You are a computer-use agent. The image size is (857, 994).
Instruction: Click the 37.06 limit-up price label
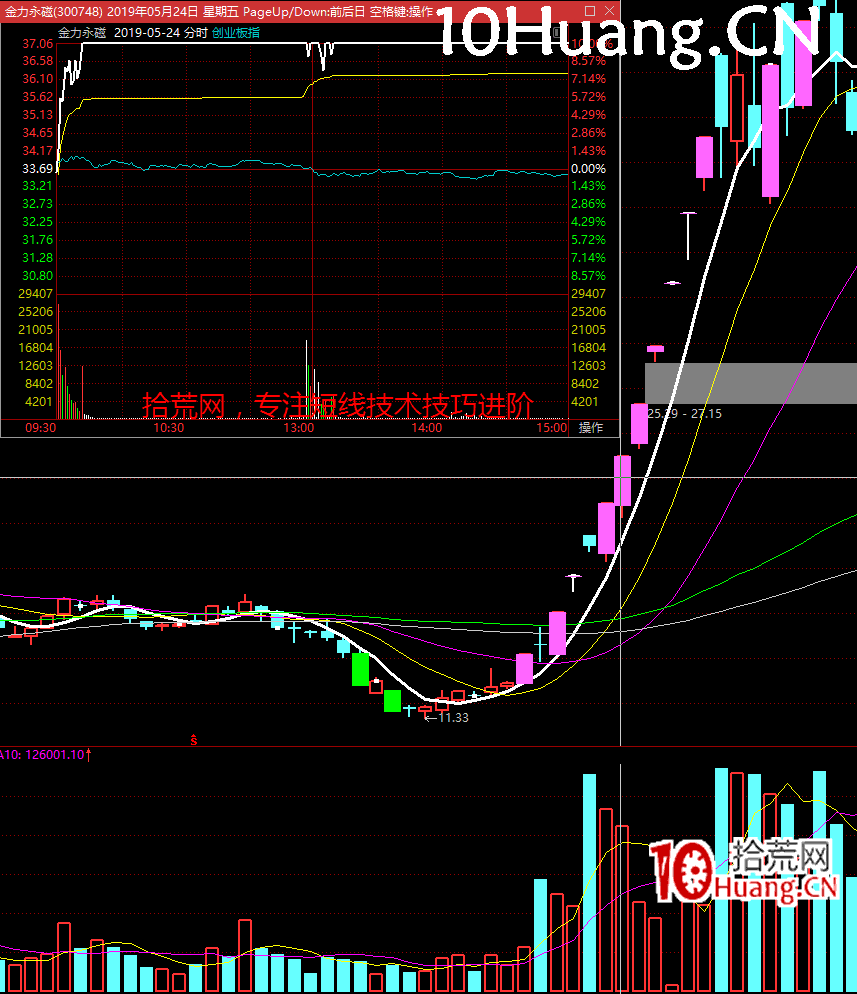click(37, 44)
